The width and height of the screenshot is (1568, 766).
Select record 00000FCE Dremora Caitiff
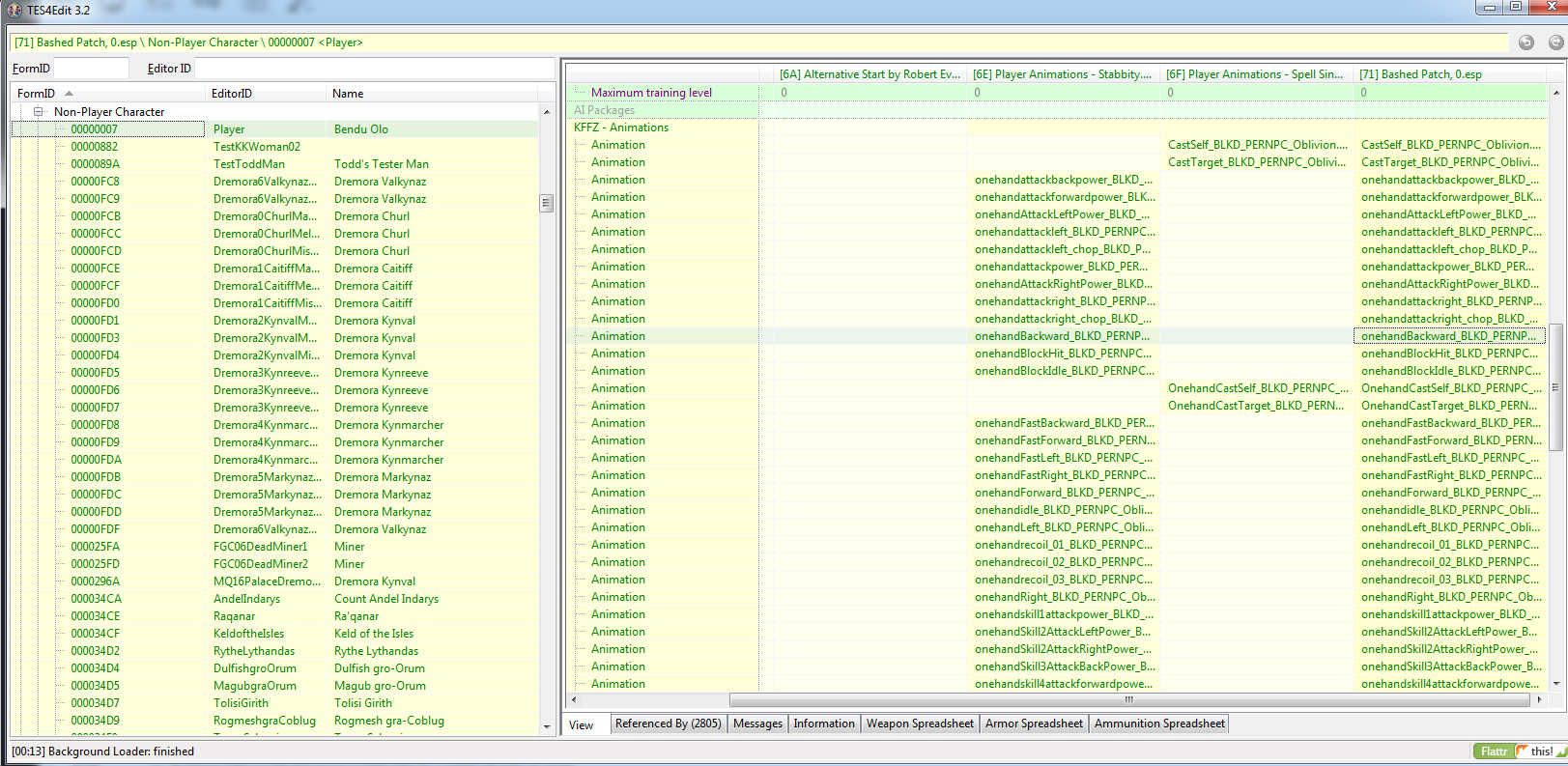pyautogui.click(x=274, y=269)
